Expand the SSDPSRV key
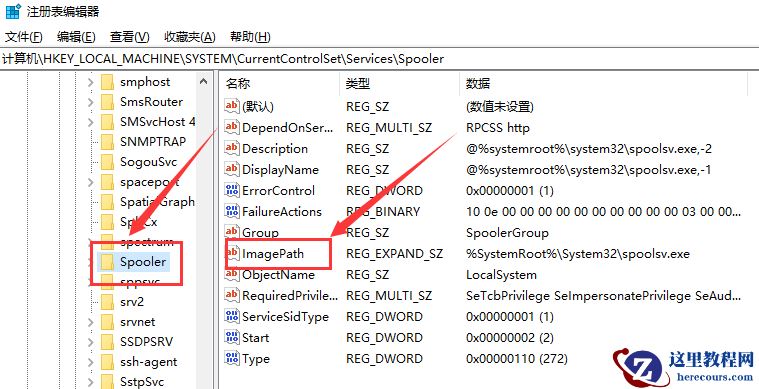 point(91,342)
